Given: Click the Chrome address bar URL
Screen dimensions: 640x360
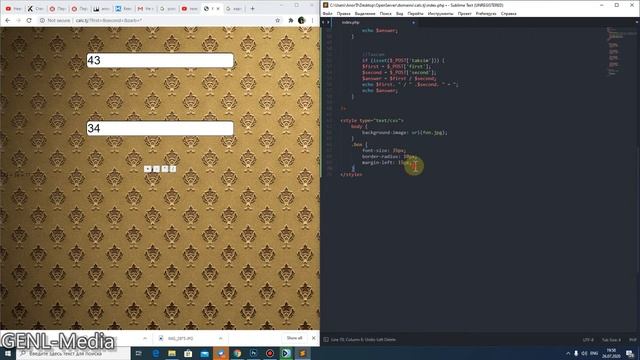Looking at the screenshot, I should tap(109, 20).
